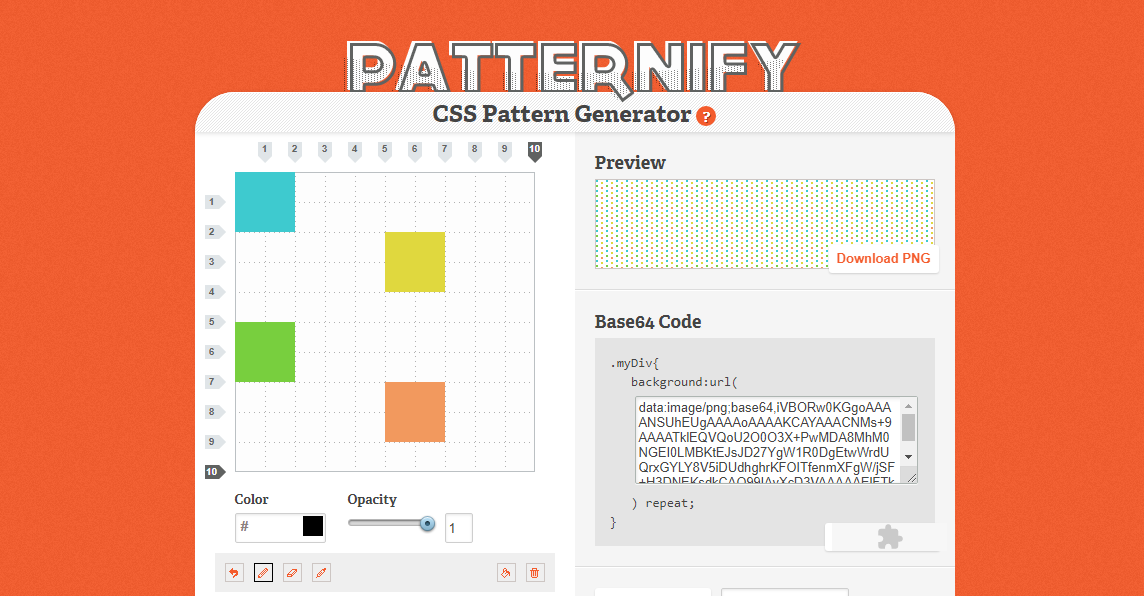This screenshot has width=1144, height=596.
Task: Click row marker 7 left of the grid
Action: [214, 382]
